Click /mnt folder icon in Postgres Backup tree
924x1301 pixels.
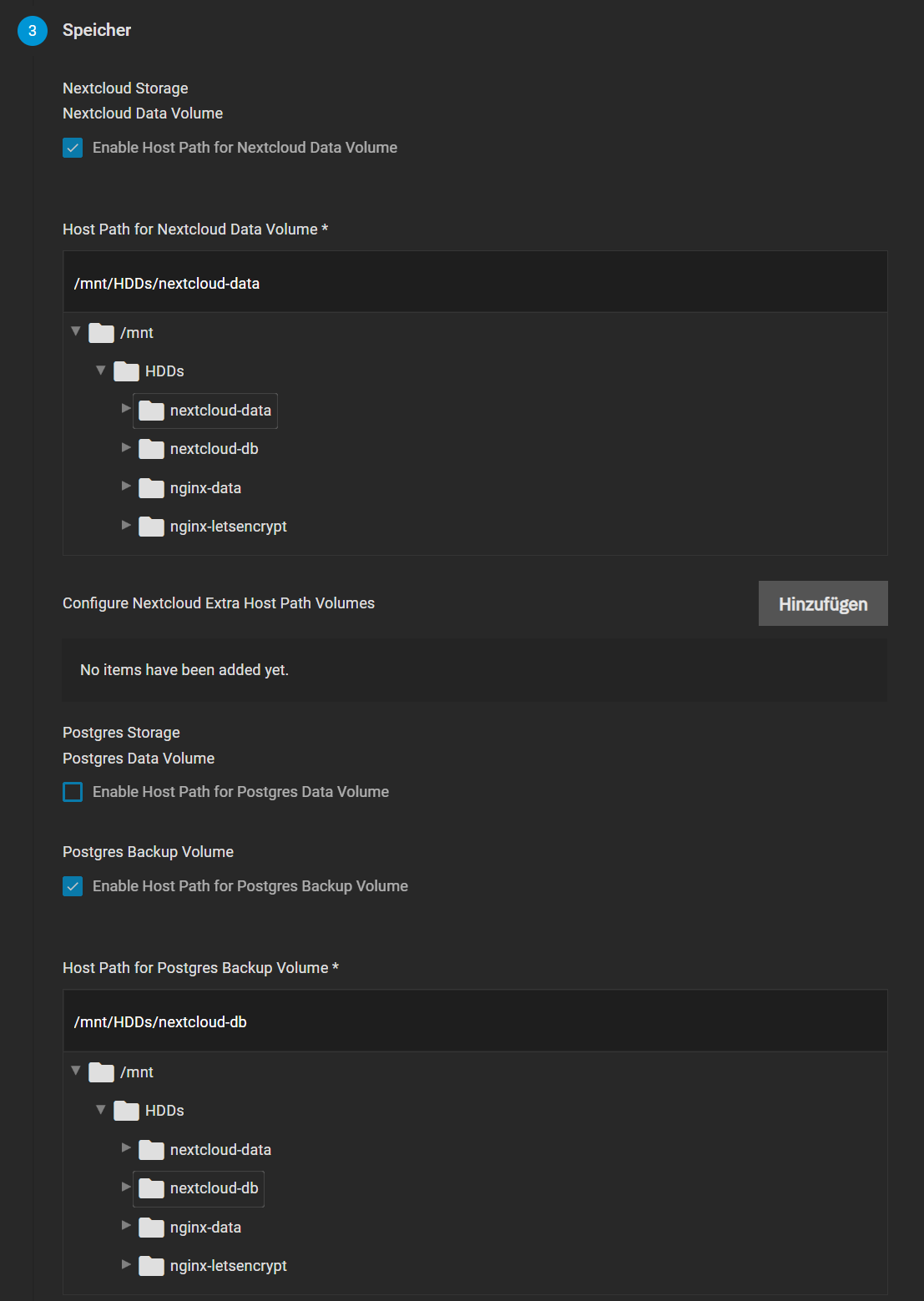click(101, 1072)
